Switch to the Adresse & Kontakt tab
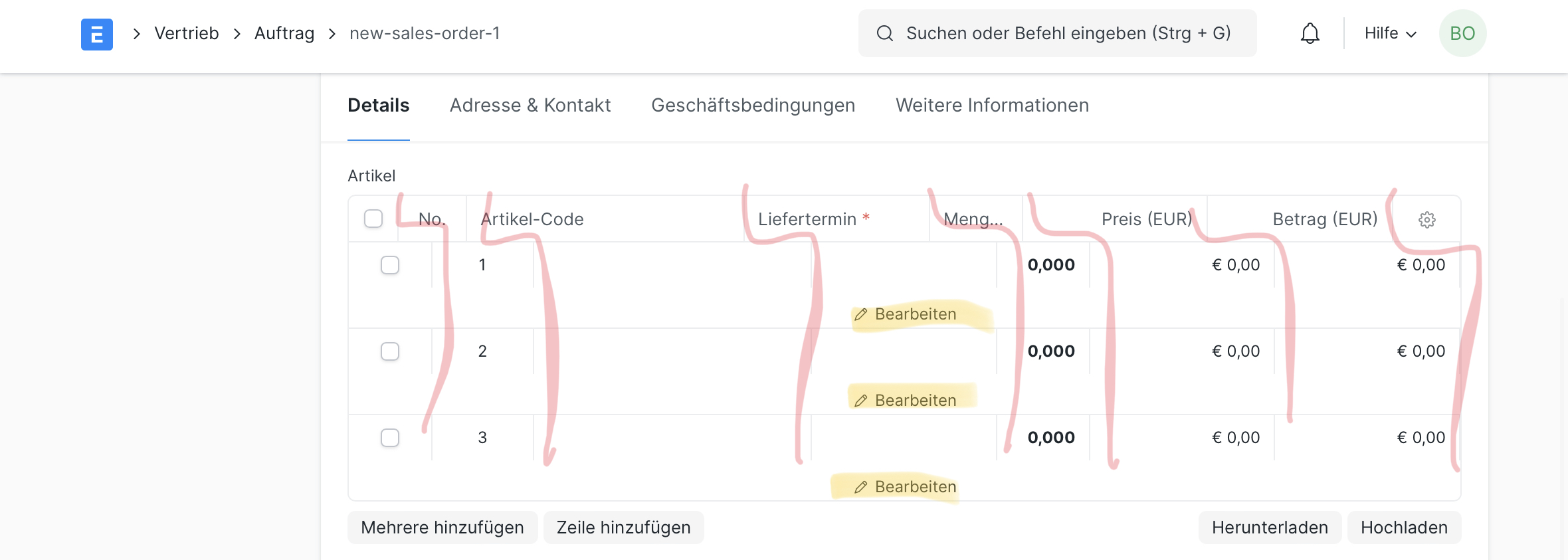Screen dimensions: 1568x560 (530, 105)
